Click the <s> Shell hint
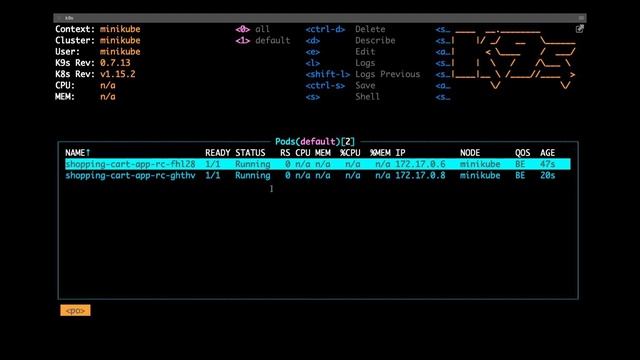 tap(342, 97)
